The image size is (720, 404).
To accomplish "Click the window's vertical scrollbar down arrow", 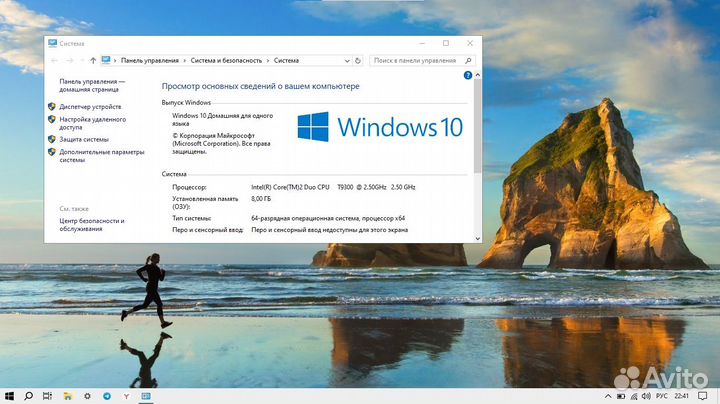I will [x=477, y=237].
